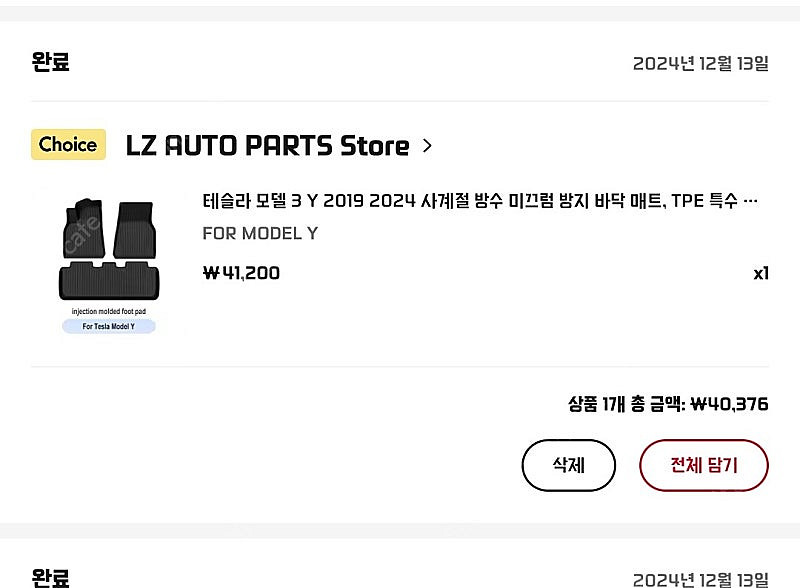Click the ₩41,200 item price
This screenshot has height=588, width=800.
point(241,273)
